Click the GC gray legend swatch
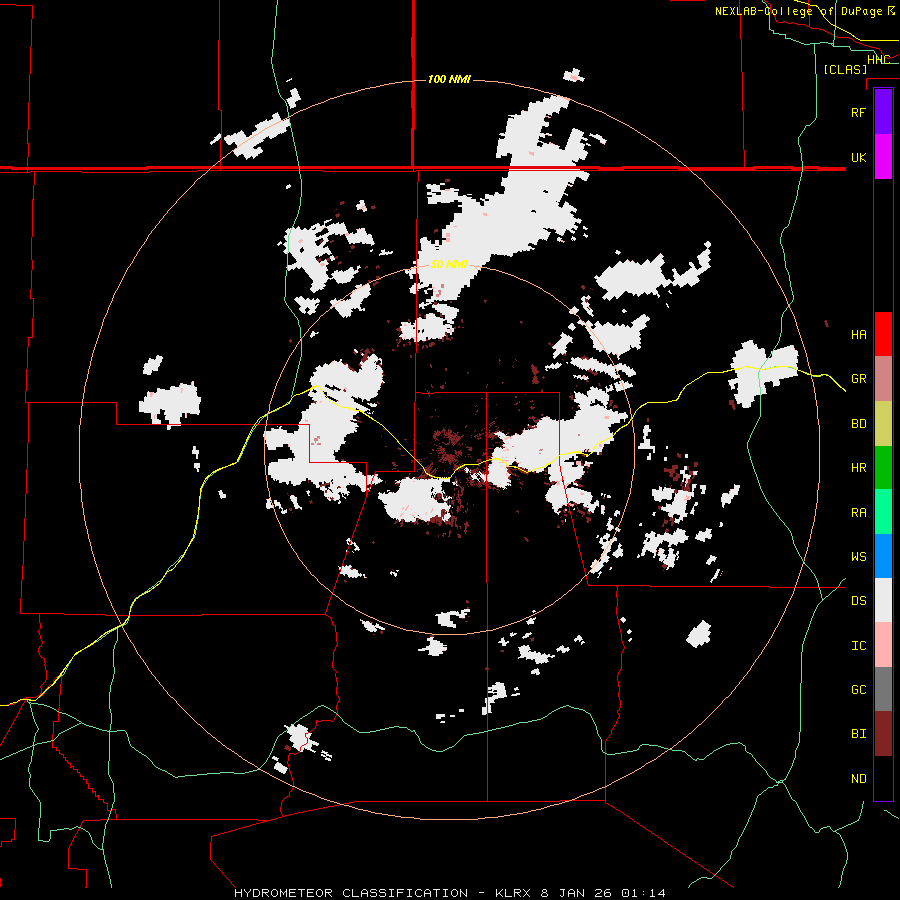The width and height of the screenshot is (900, 900). click(883, 689)
